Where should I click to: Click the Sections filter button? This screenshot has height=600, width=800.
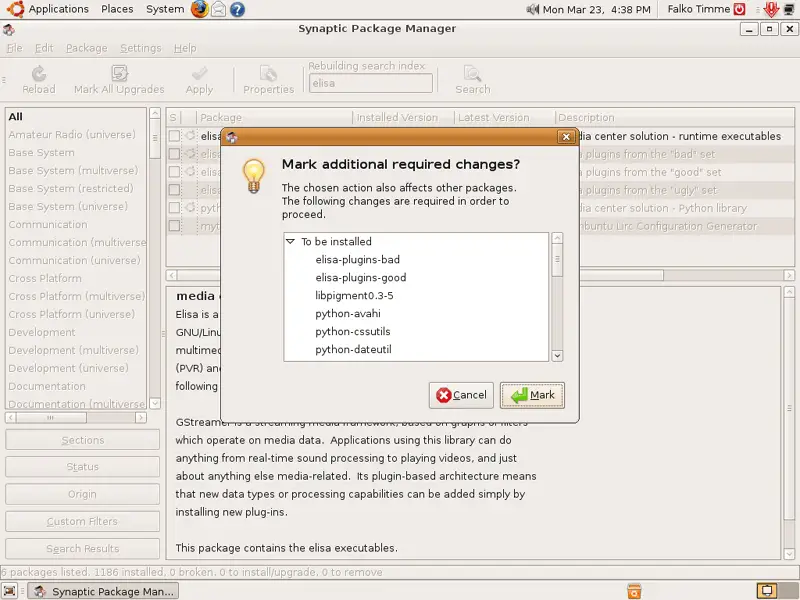tap(82, 440)
